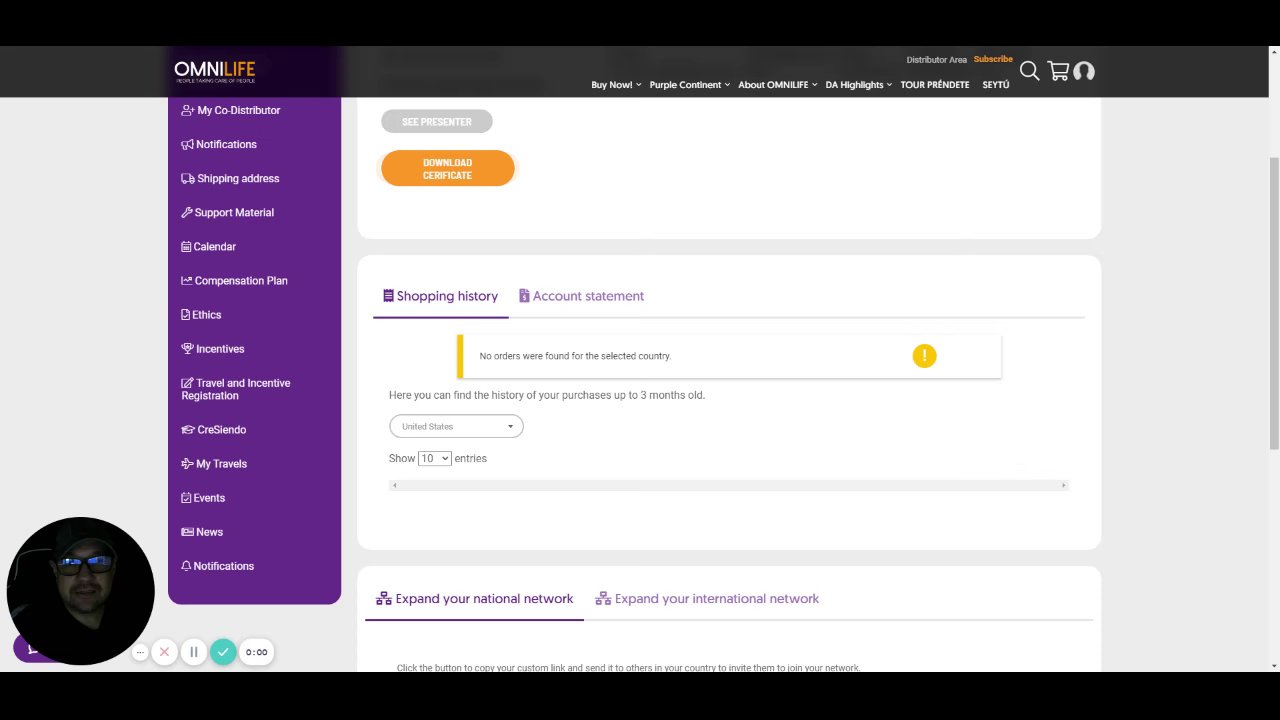Viewport: 1280px width, 720px height.
Task: Click the user profile avatar icon
Action: (x=1084, y=71)
